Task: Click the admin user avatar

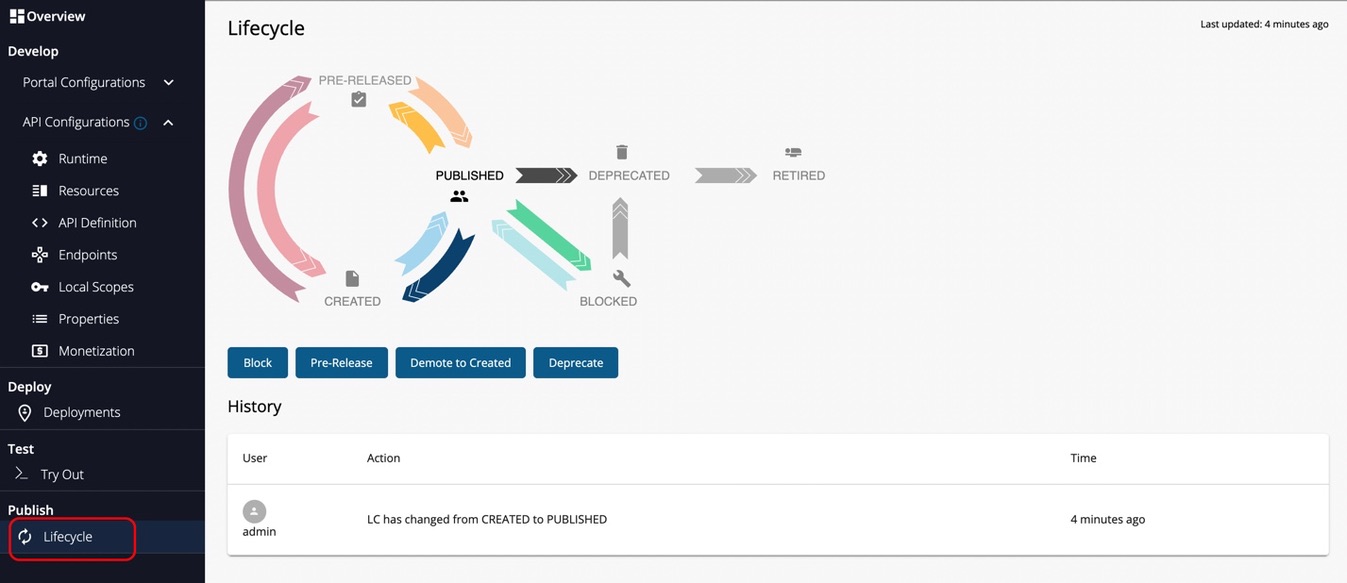Action: (255, 511)
